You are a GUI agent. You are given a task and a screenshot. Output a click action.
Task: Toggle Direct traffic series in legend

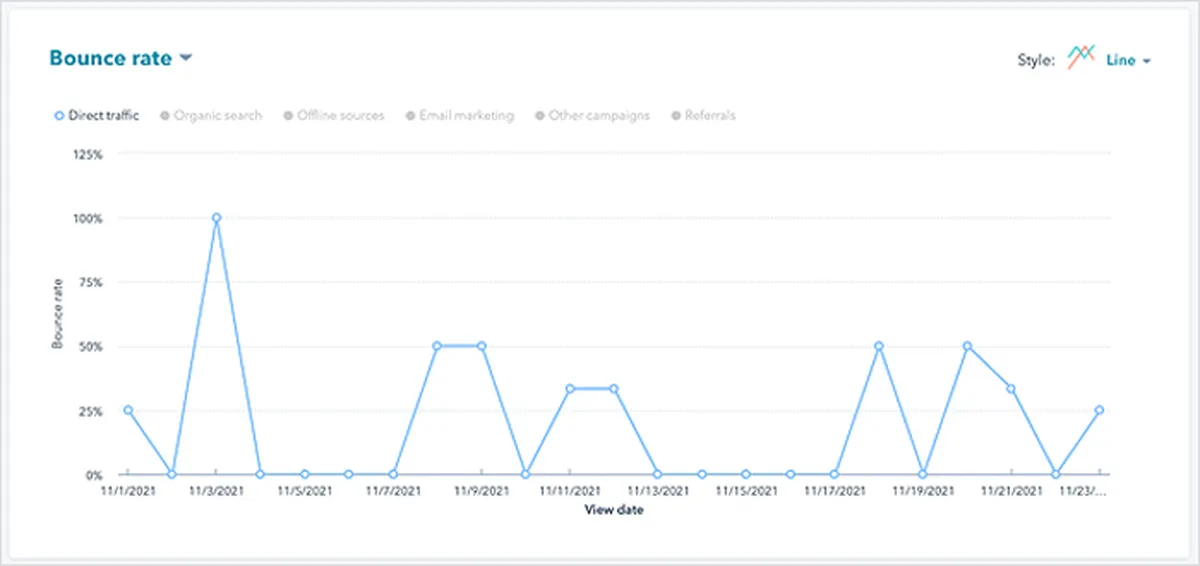tap(96, 115)
